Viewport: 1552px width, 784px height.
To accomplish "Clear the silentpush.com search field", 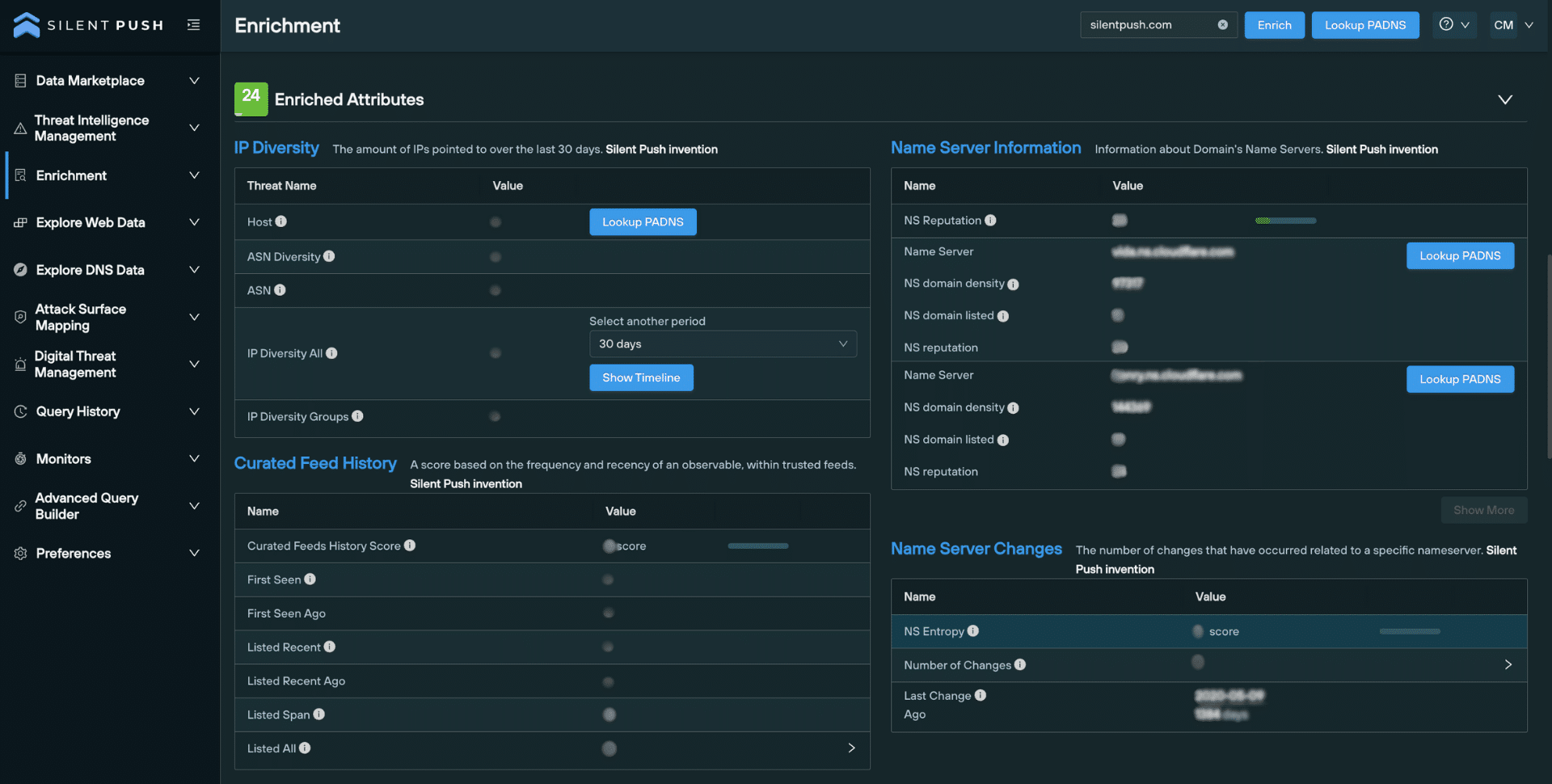I will (x=1223, y=25).
